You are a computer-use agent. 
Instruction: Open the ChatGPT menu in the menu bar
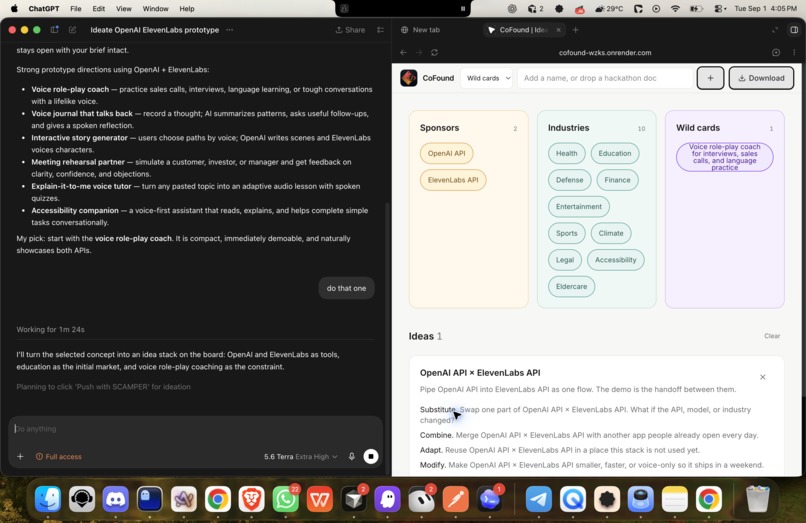click(x=44, y=9)
